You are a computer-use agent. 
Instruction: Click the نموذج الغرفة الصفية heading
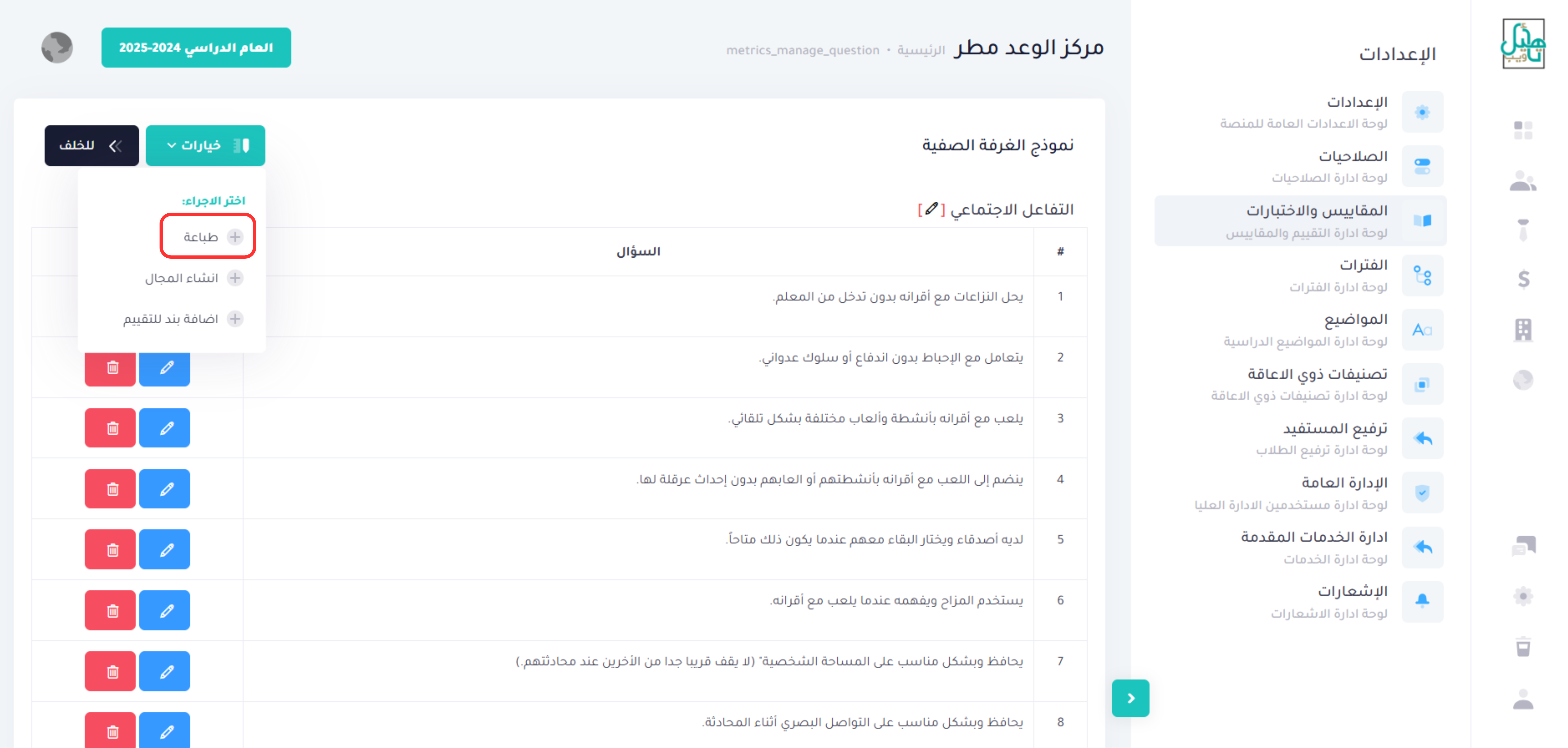(x=998, y=146)
